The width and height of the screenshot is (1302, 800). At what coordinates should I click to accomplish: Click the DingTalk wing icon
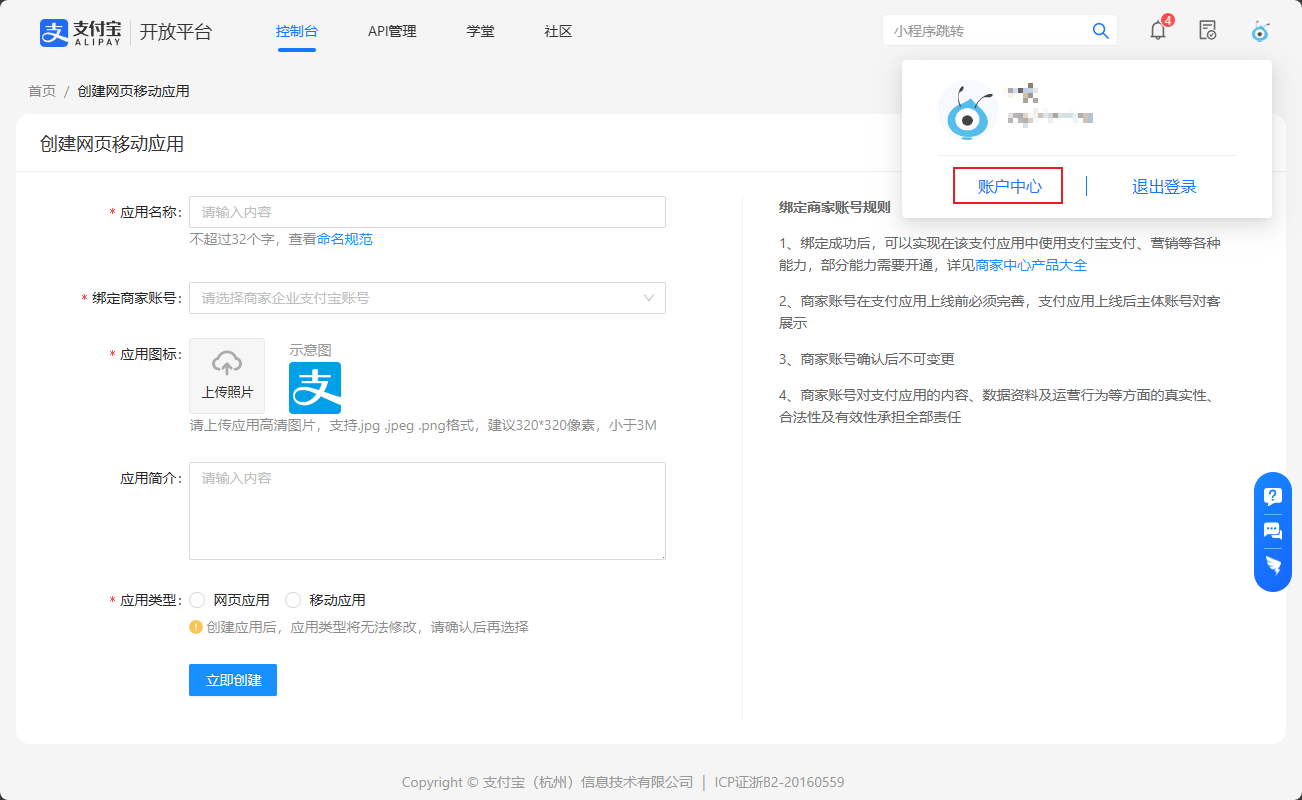tap(1273, 565)
